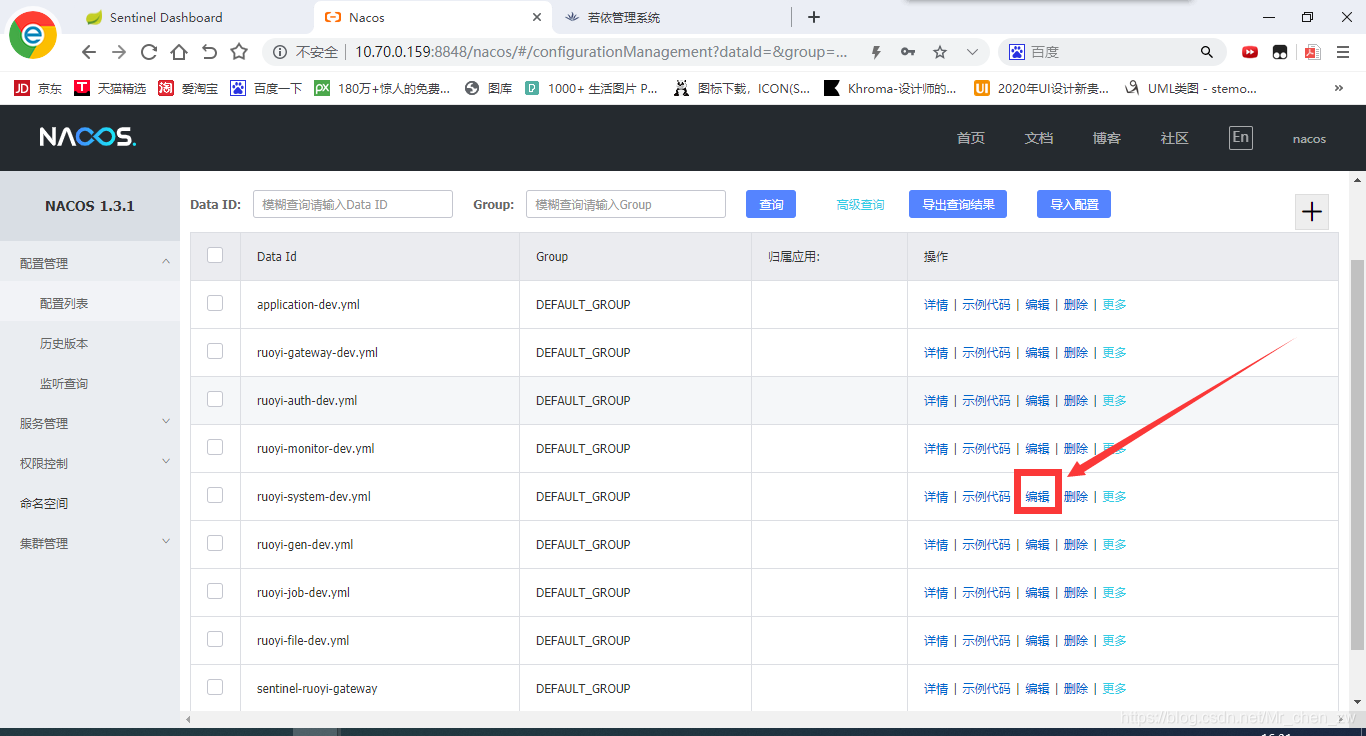Click the star icon next to the home button
This screenshot has width=1366, height=736.
pos(239,52)
